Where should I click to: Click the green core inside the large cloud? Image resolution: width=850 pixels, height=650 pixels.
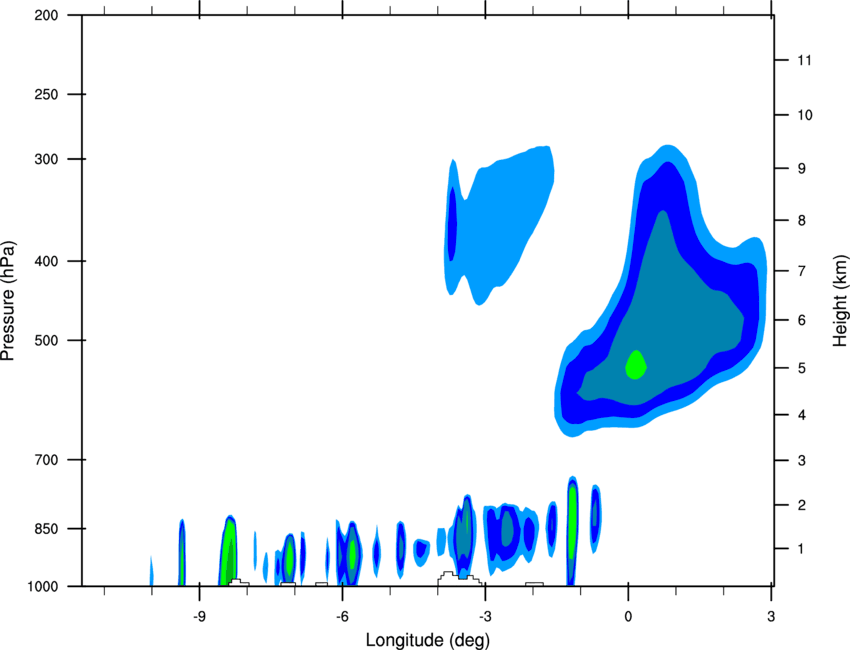635,365
